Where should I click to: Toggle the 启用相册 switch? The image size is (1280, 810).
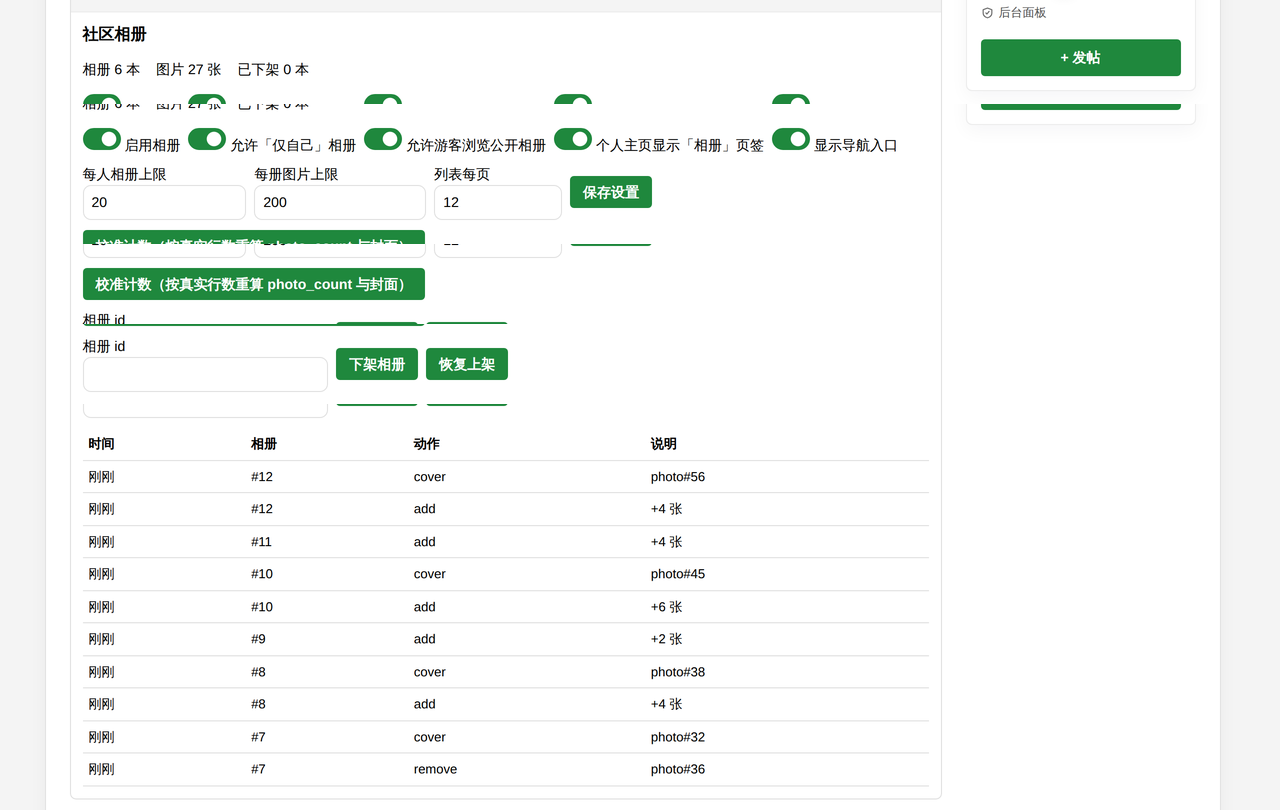click(102, 139)
